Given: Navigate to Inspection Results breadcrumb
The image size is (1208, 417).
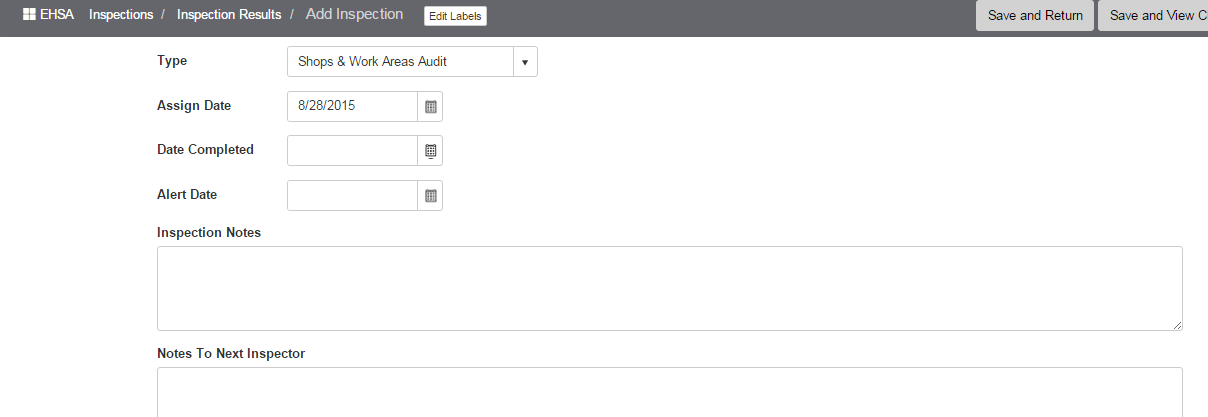Looking at the screenshot, I should 229,15.
